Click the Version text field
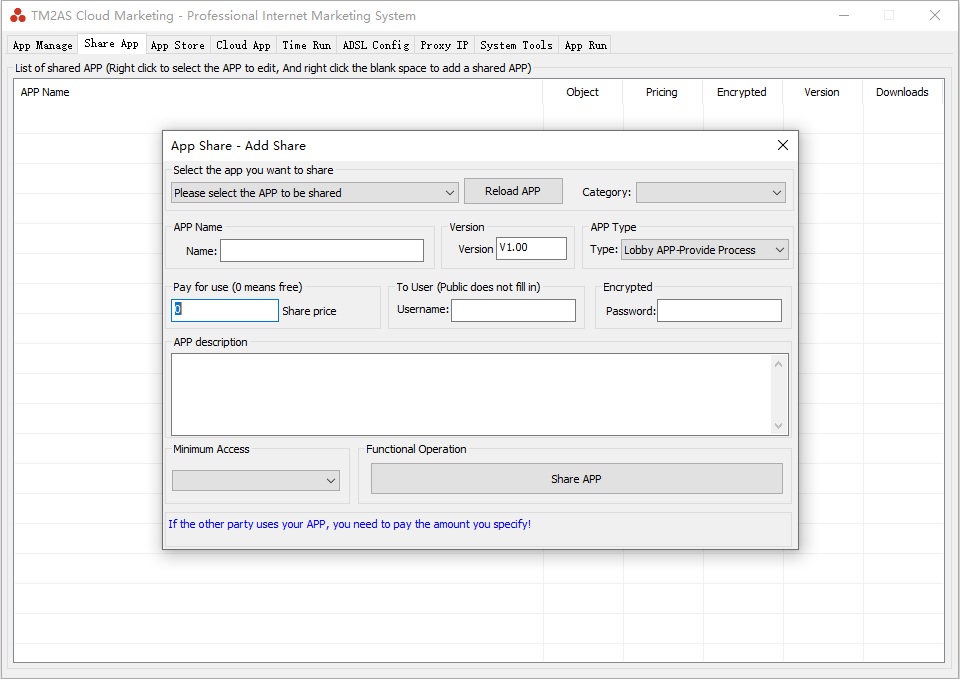The image size is (960, 679). point(531,249)
